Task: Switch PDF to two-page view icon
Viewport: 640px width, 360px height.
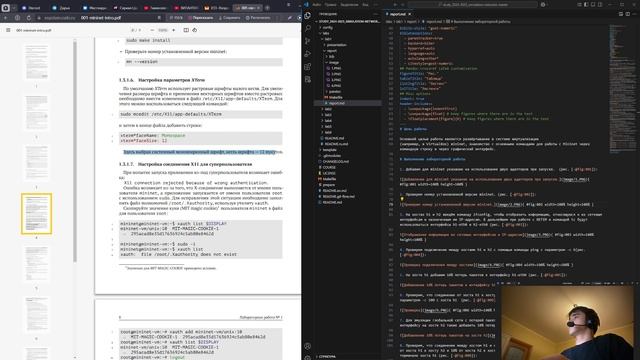Action: click(186, 30)
